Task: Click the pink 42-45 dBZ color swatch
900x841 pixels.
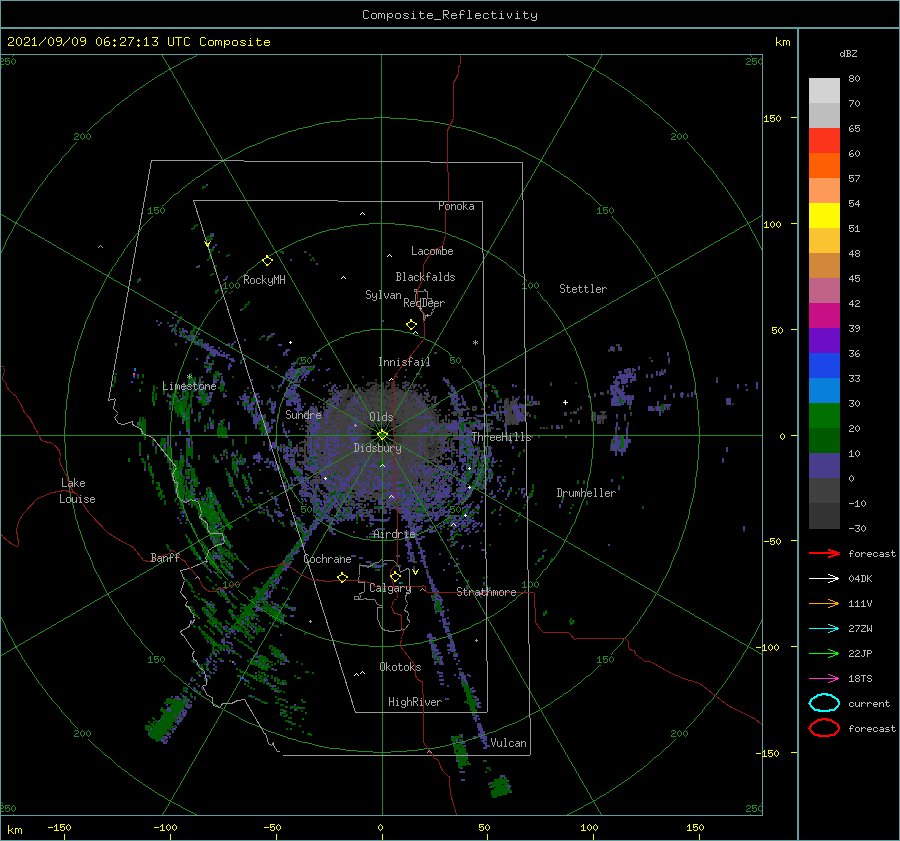Action: pos(824,291)
